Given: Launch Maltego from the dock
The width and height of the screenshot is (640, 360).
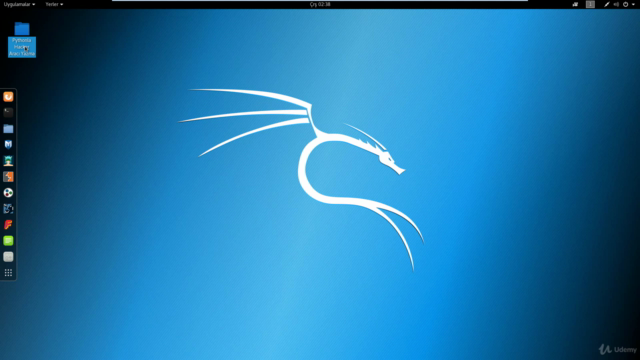Looking at the screenshot, I should coord(8,193).
